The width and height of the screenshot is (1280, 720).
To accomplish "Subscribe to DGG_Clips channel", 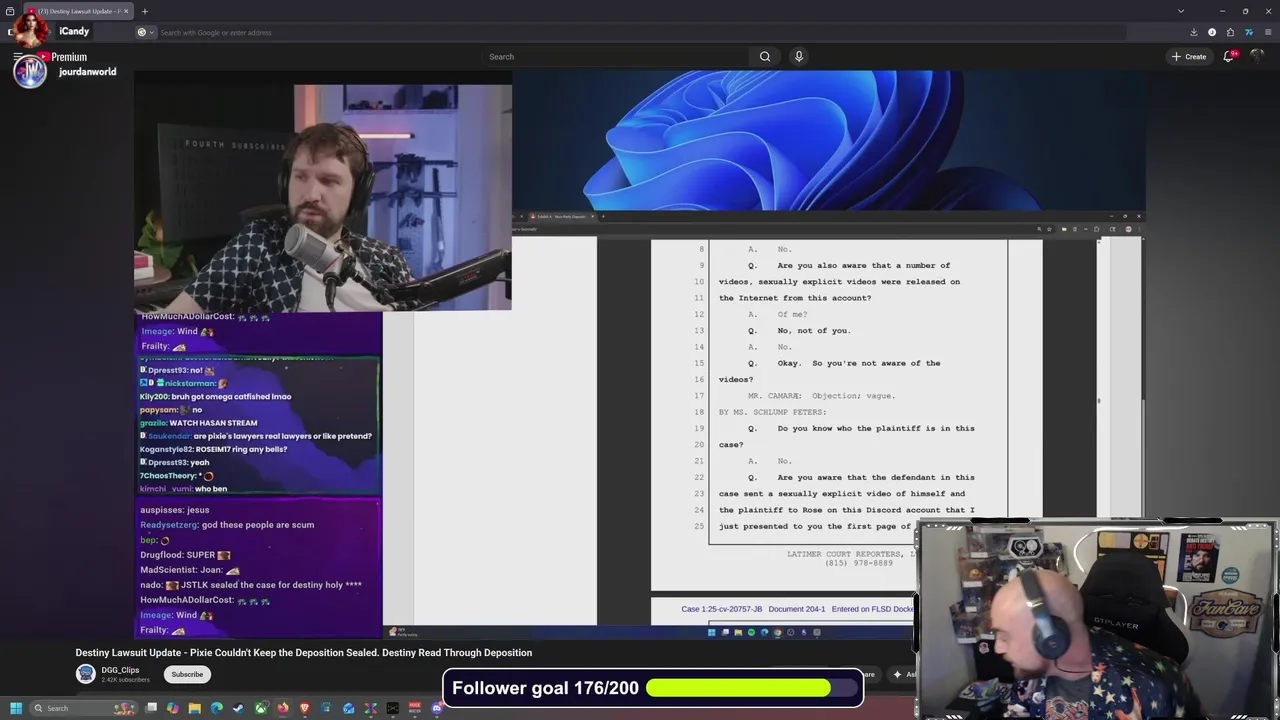I will 187,674.
